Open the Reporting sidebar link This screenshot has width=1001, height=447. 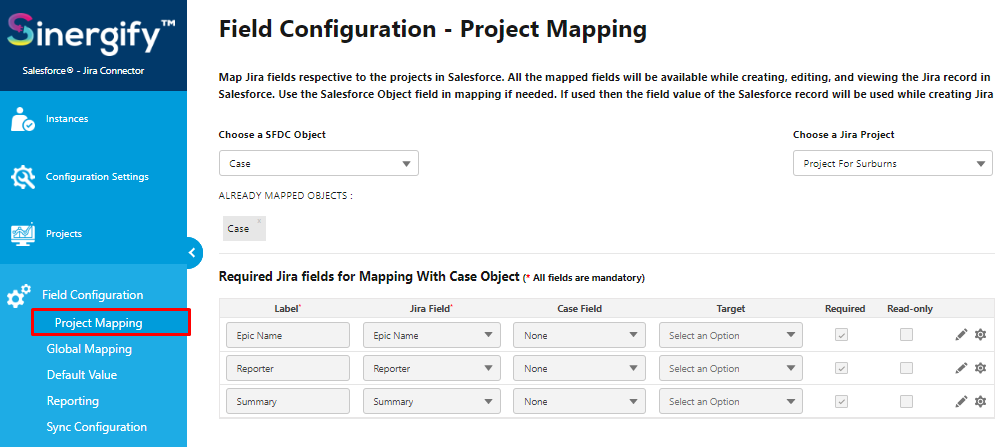coord(73,401)
